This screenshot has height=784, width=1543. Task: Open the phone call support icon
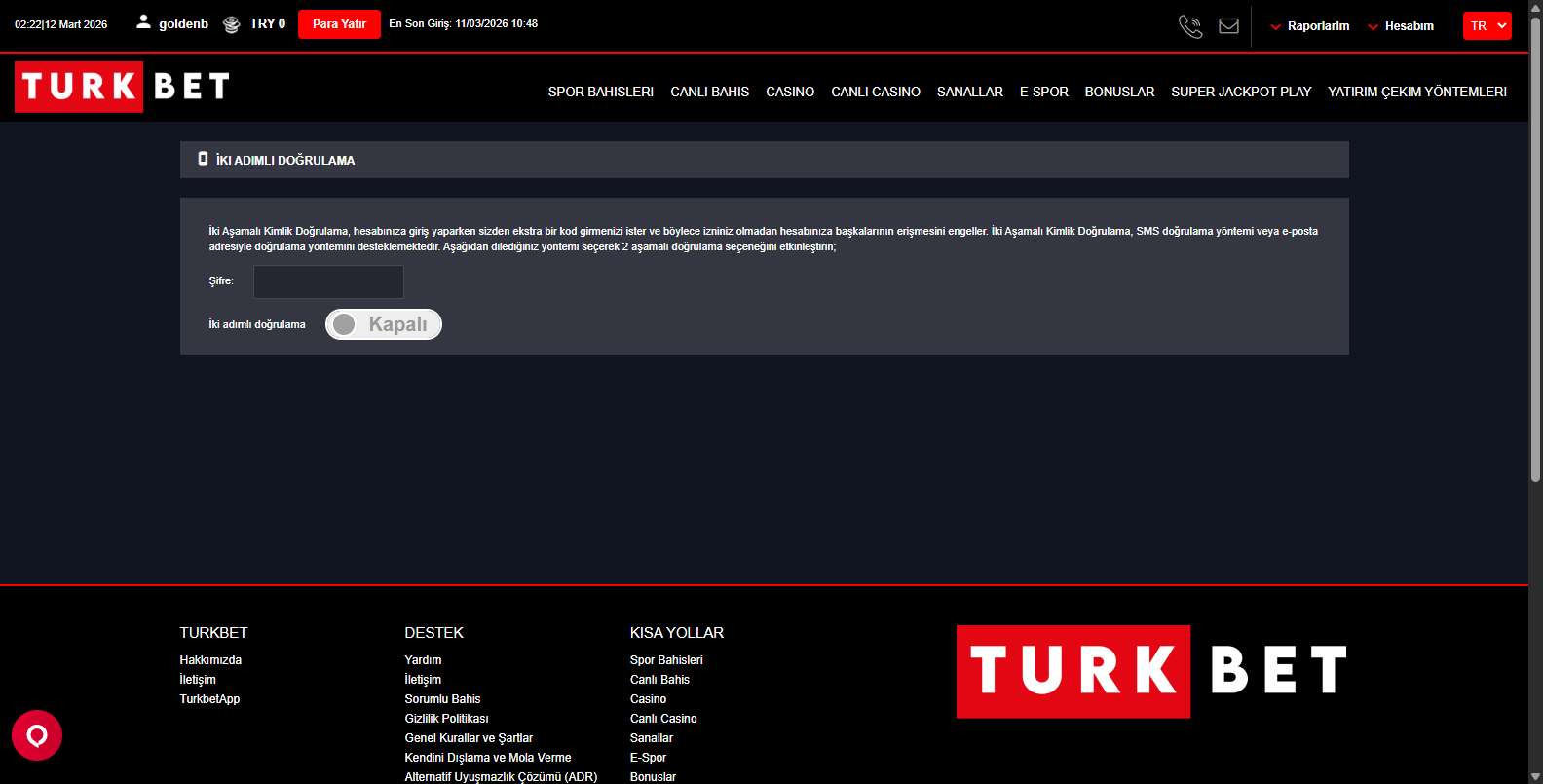(x=1190, y=26)
